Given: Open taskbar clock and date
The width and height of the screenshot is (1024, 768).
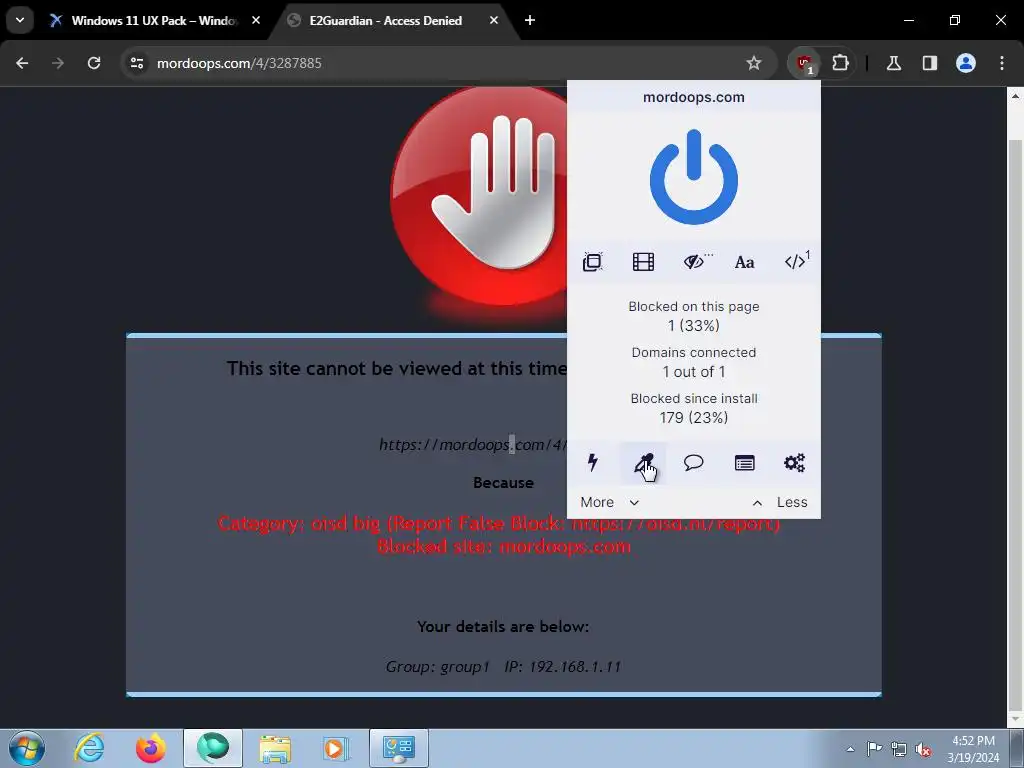Looking at the screenshot, I should coord(974,749).
